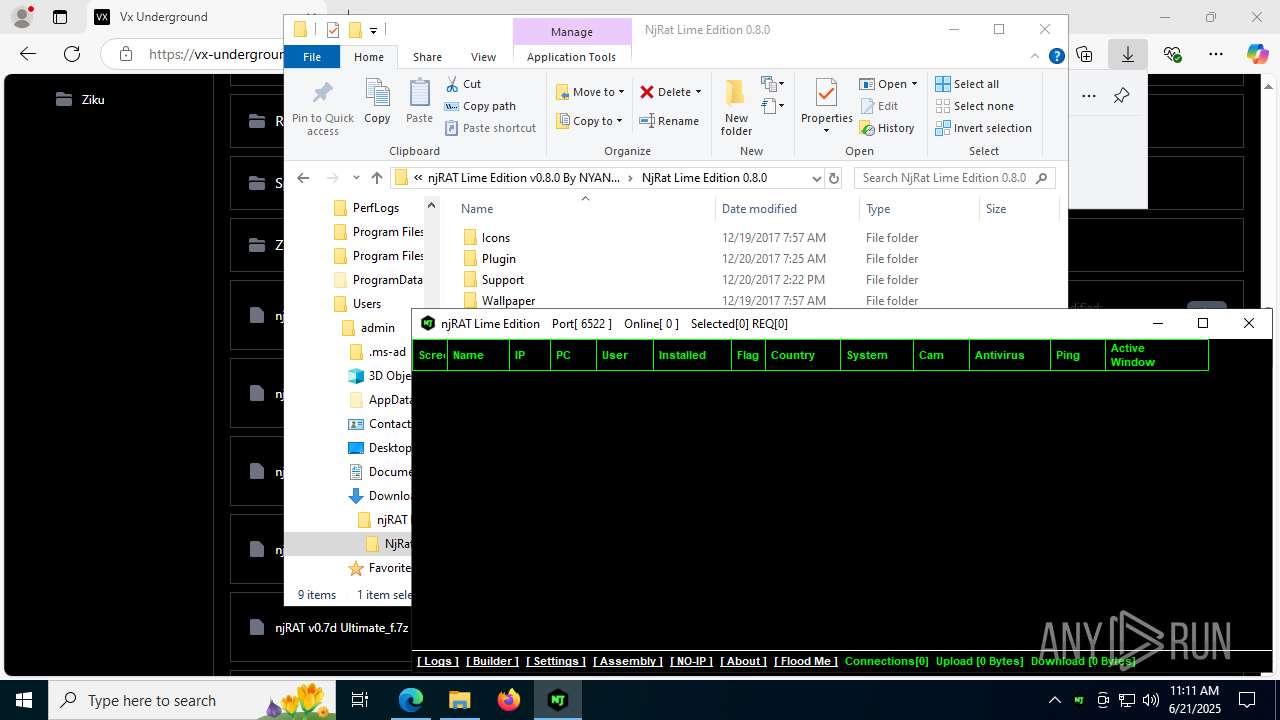Reload the Vx Underground page in Edge

(72, 54)
